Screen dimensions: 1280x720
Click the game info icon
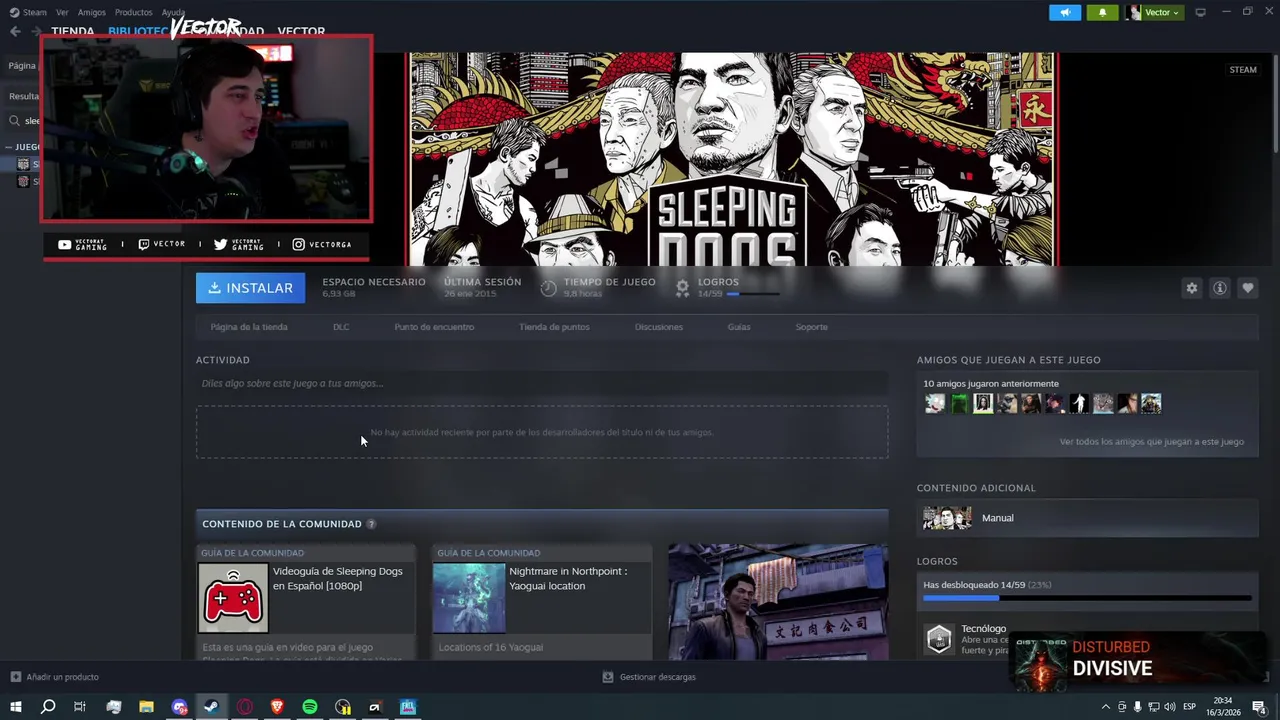pos(1219,288)
